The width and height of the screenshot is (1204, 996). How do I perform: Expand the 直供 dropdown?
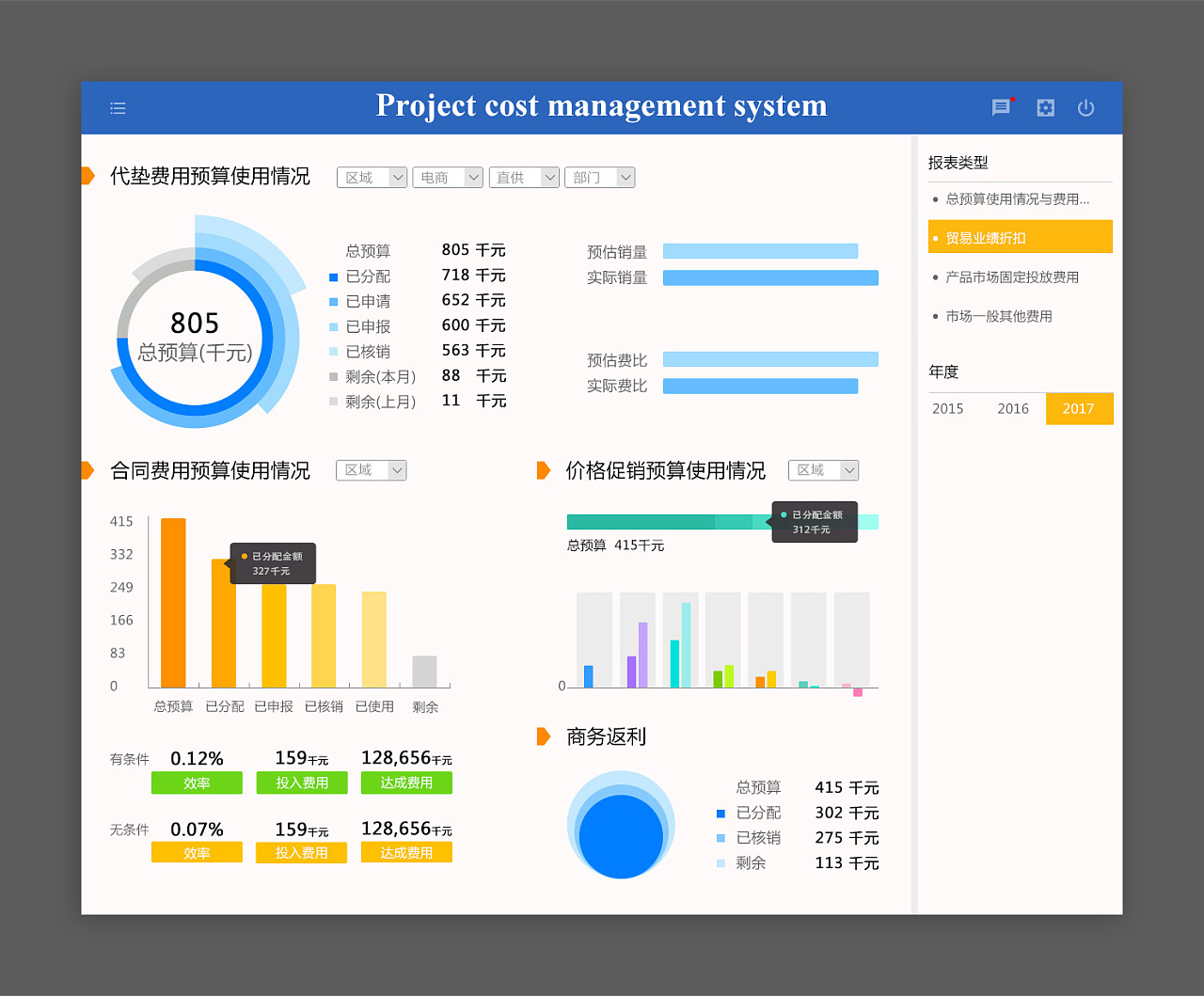[x=524, y=178]
